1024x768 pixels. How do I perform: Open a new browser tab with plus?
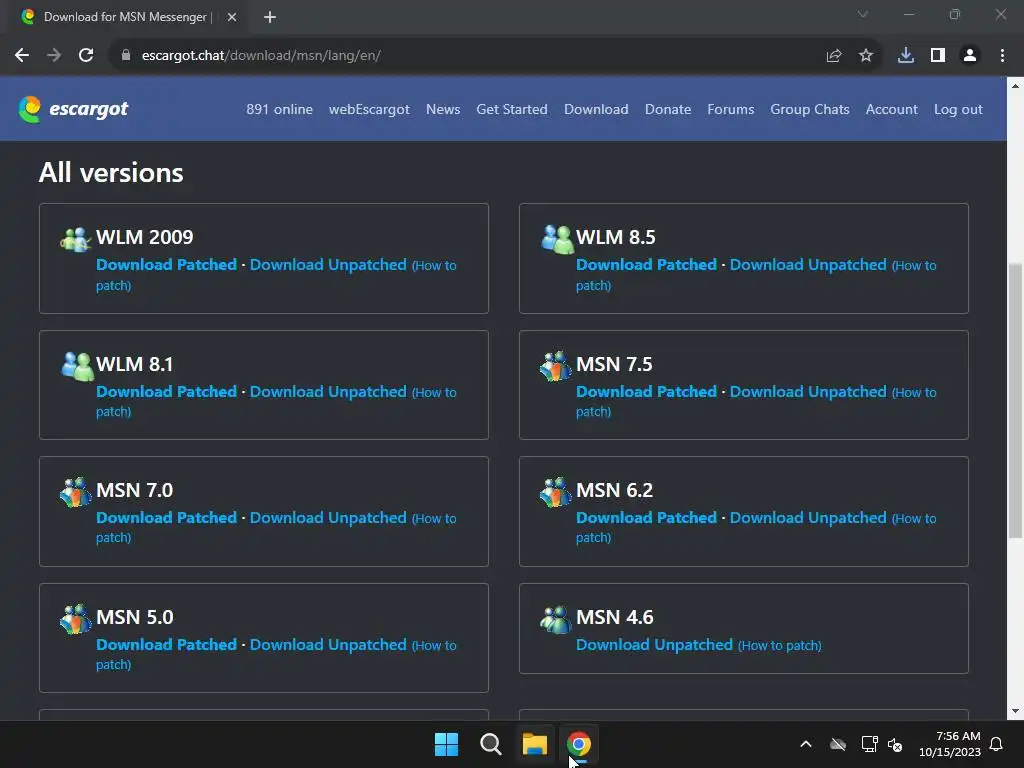click(x=270, y=17)
